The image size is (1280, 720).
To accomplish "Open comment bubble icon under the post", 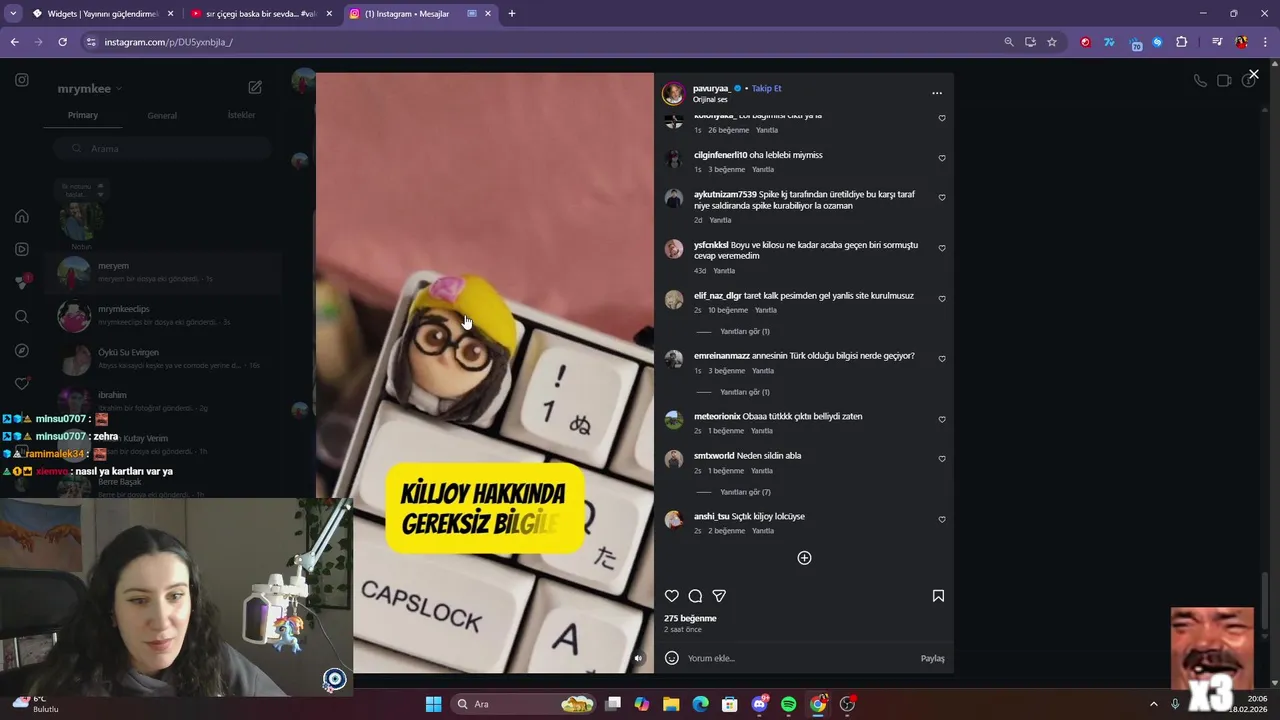I will 695,596.
